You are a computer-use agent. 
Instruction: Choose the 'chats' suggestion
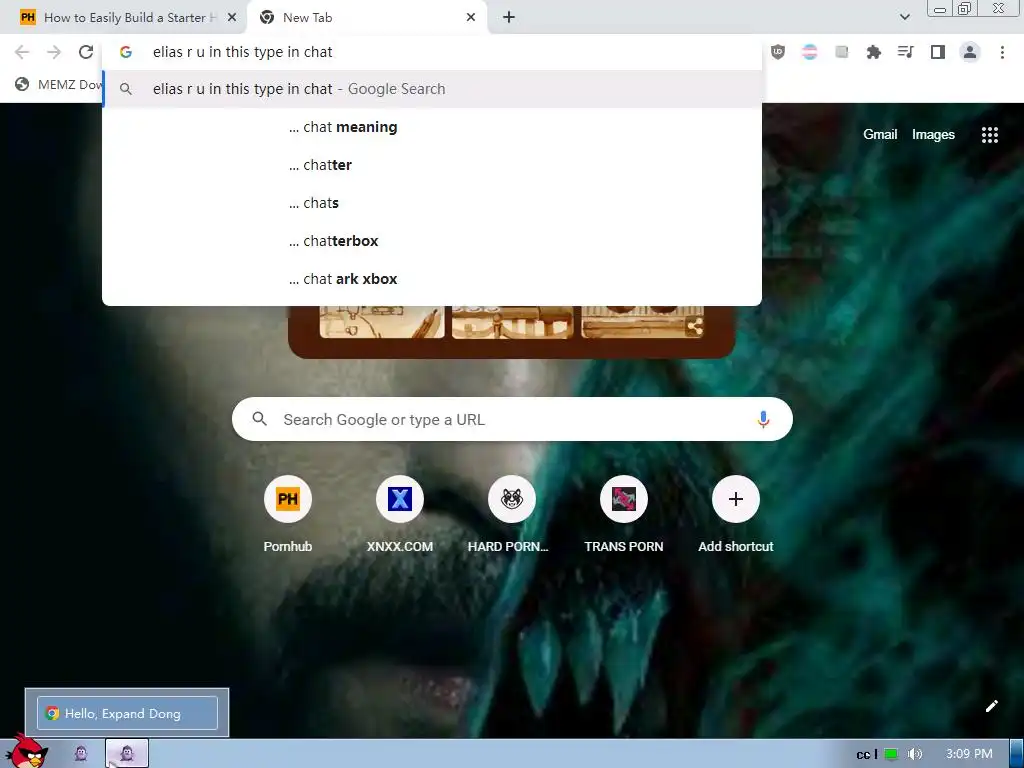point(432,203)
